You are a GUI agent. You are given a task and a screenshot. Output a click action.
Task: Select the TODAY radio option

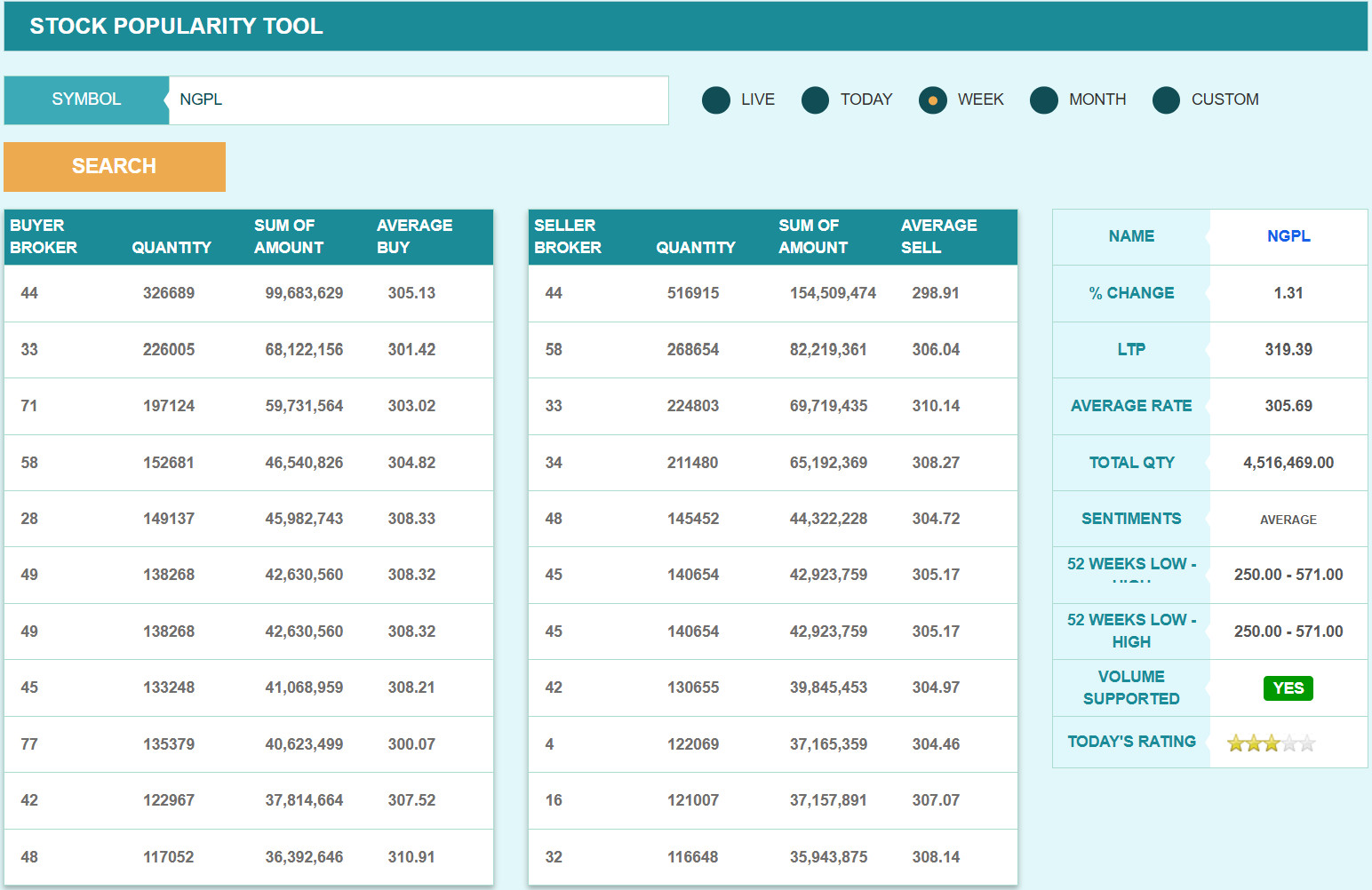pos(815,100)
